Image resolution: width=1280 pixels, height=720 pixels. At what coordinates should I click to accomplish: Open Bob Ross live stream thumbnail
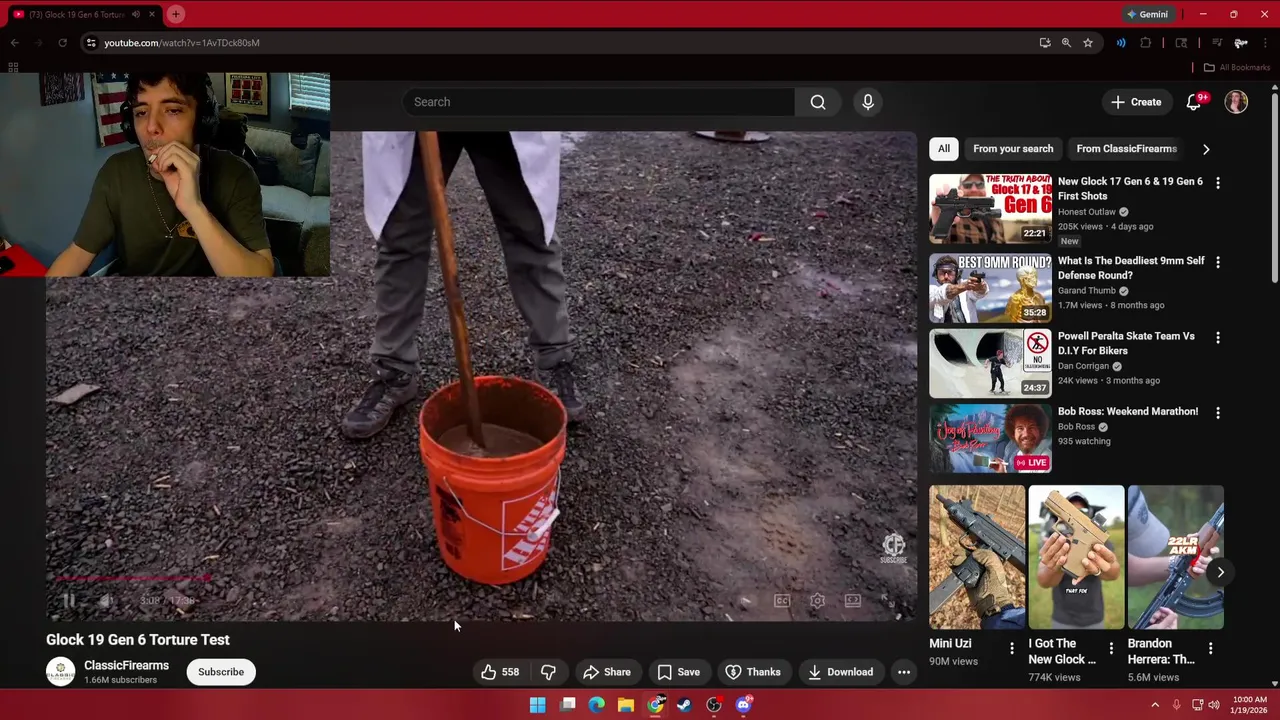(x=990, y=438)
